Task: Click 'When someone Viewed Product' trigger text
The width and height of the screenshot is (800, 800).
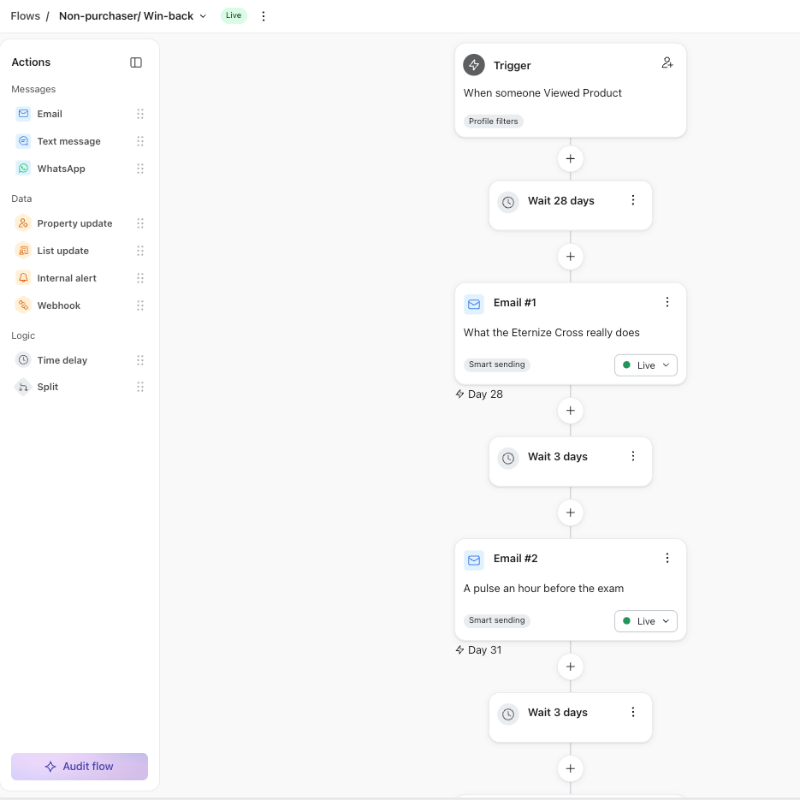Action: click(542, 93)
